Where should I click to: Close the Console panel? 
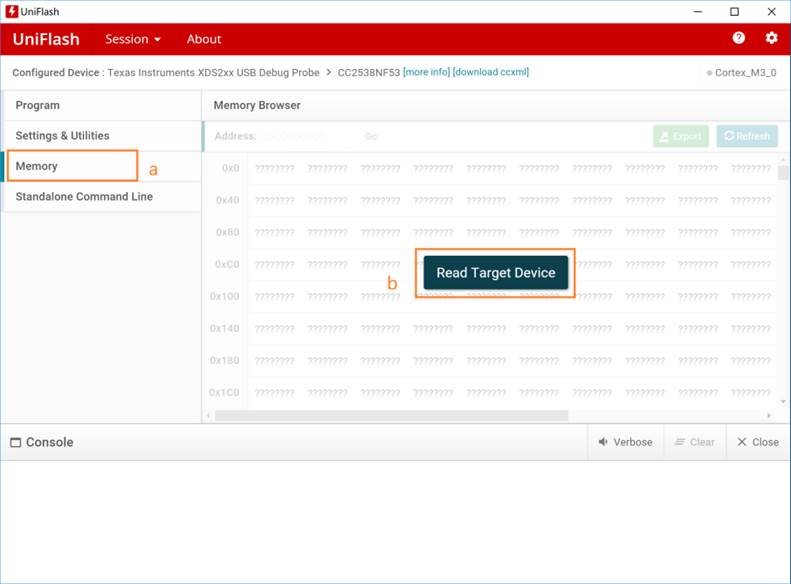pyautogui.click(x=757, y=442)
